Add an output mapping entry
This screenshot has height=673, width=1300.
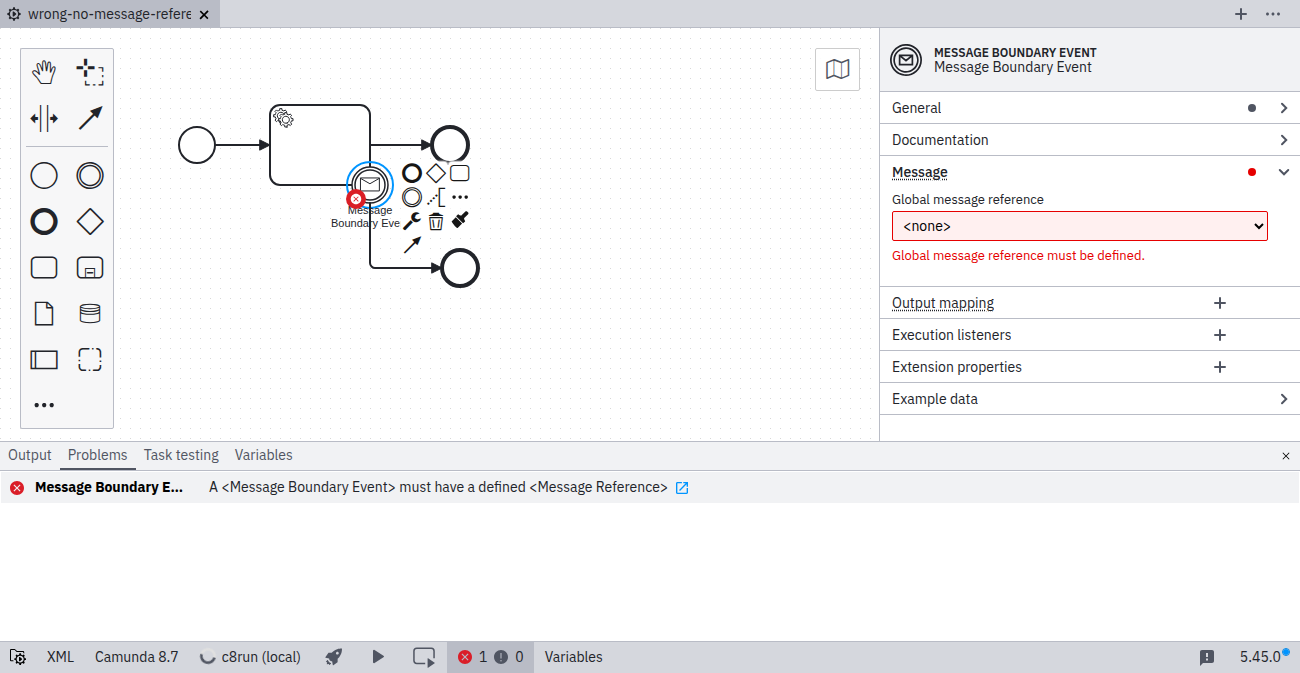click(x=1219, y=303)
